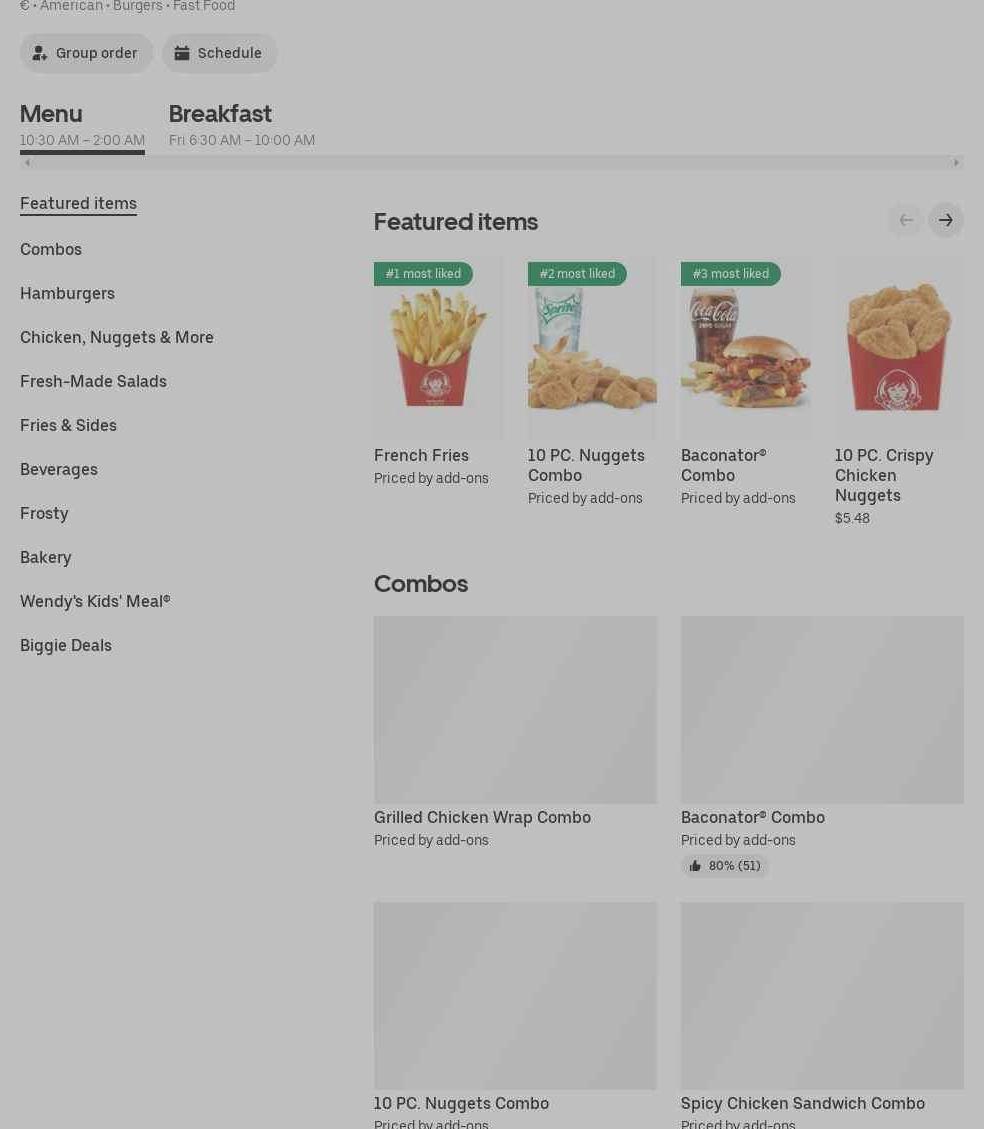Open the Spicy Chicken Sandwich Combo card
The width and height of the screenshot is (984, 1129).
coord(822,1014)
